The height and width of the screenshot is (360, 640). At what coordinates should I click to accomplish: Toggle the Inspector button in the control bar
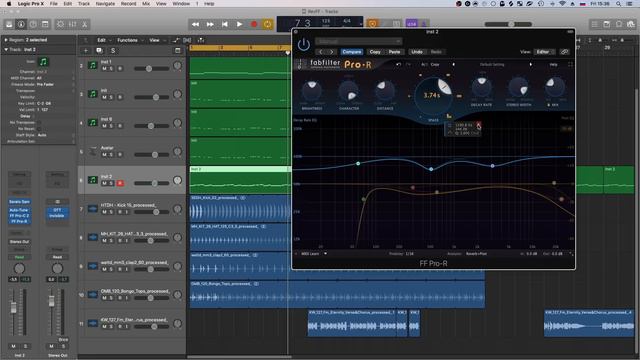(21, 24)
